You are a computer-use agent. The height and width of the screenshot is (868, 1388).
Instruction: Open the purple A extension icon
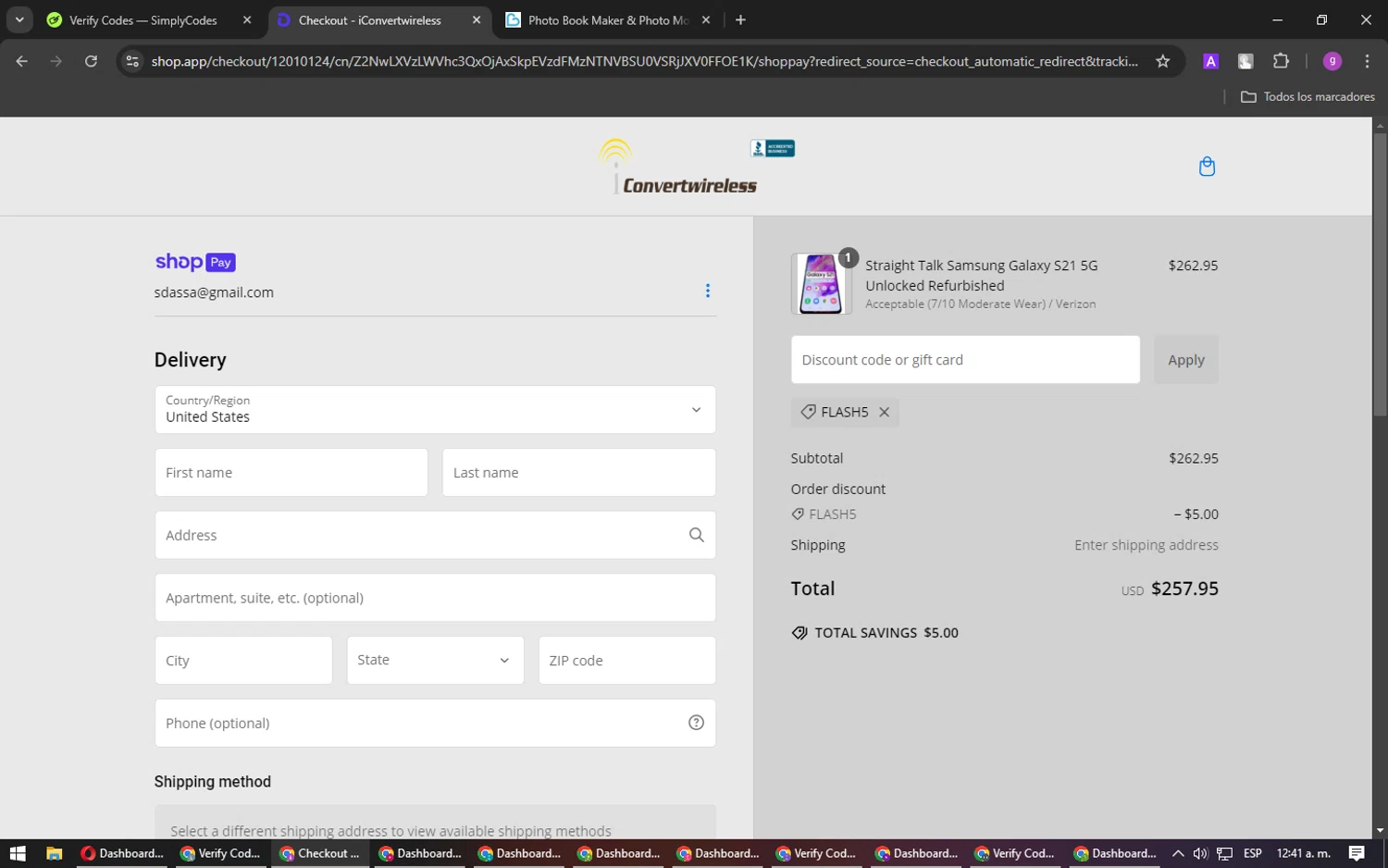1210,61
